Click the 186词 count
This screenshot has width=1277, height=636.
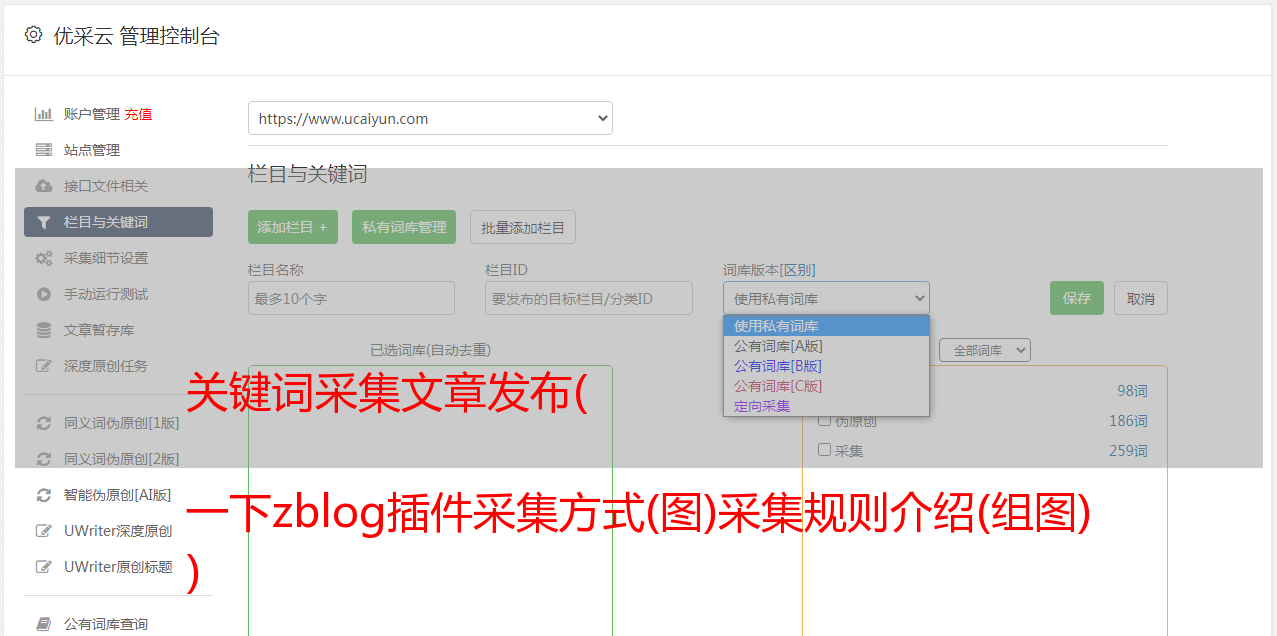(x=1128, y=421)
